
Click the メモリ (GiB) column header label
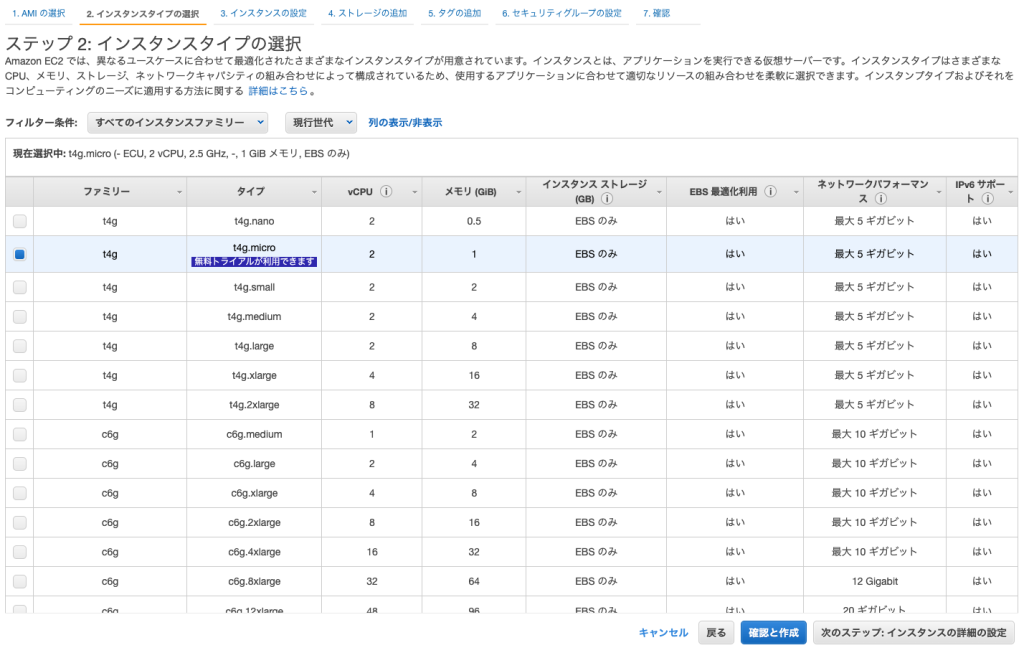click(x=471, y=191)
